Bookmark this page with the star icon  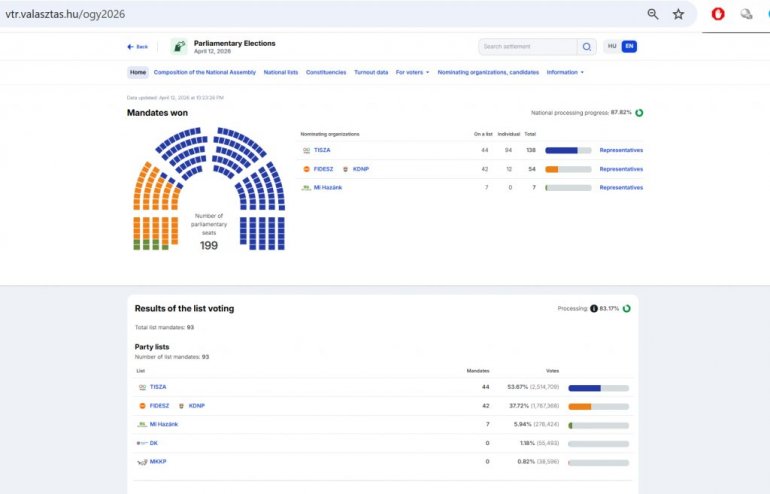[679, 14]
